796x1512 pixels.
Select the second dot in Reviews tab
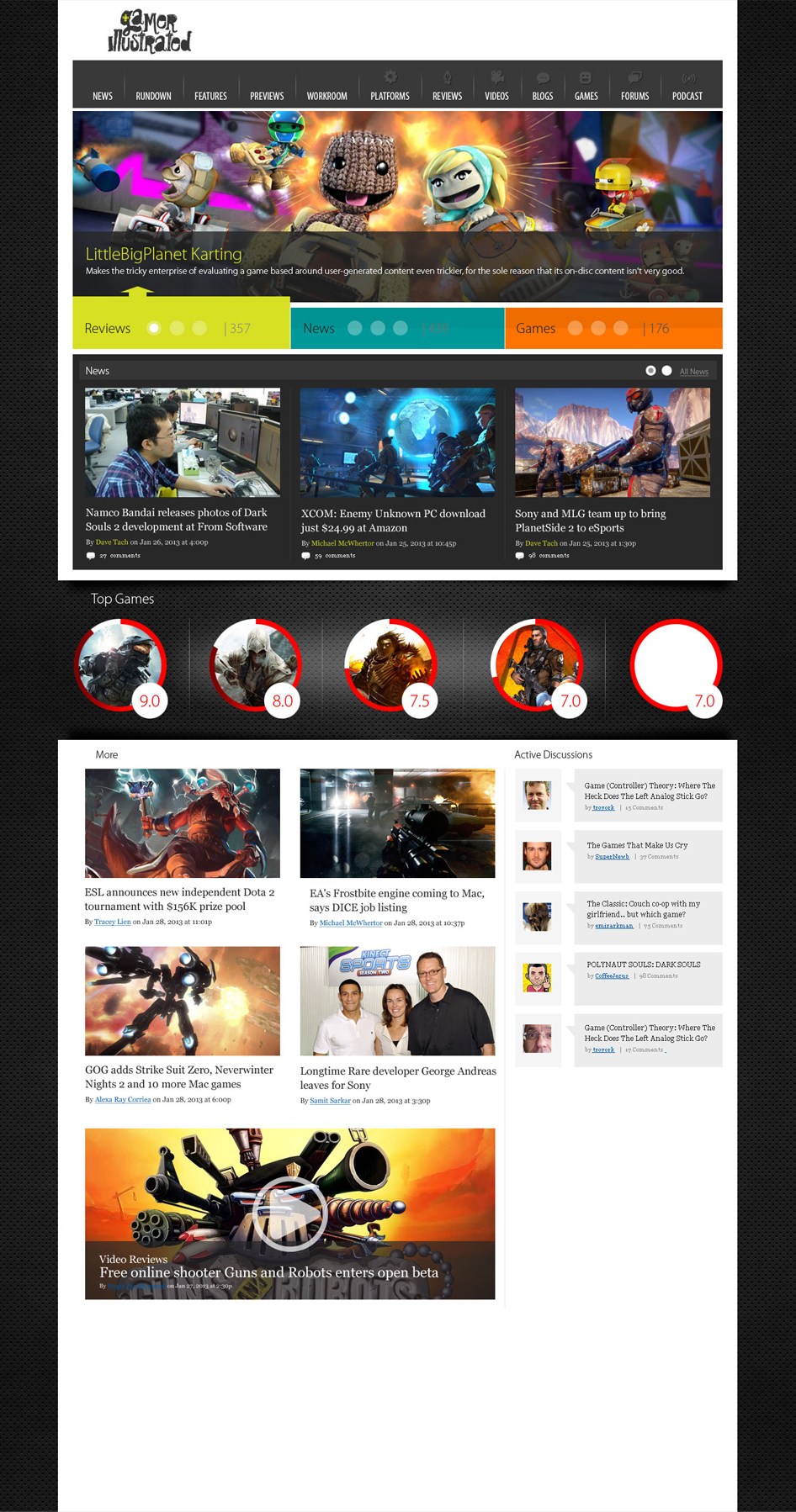[177, 328]
